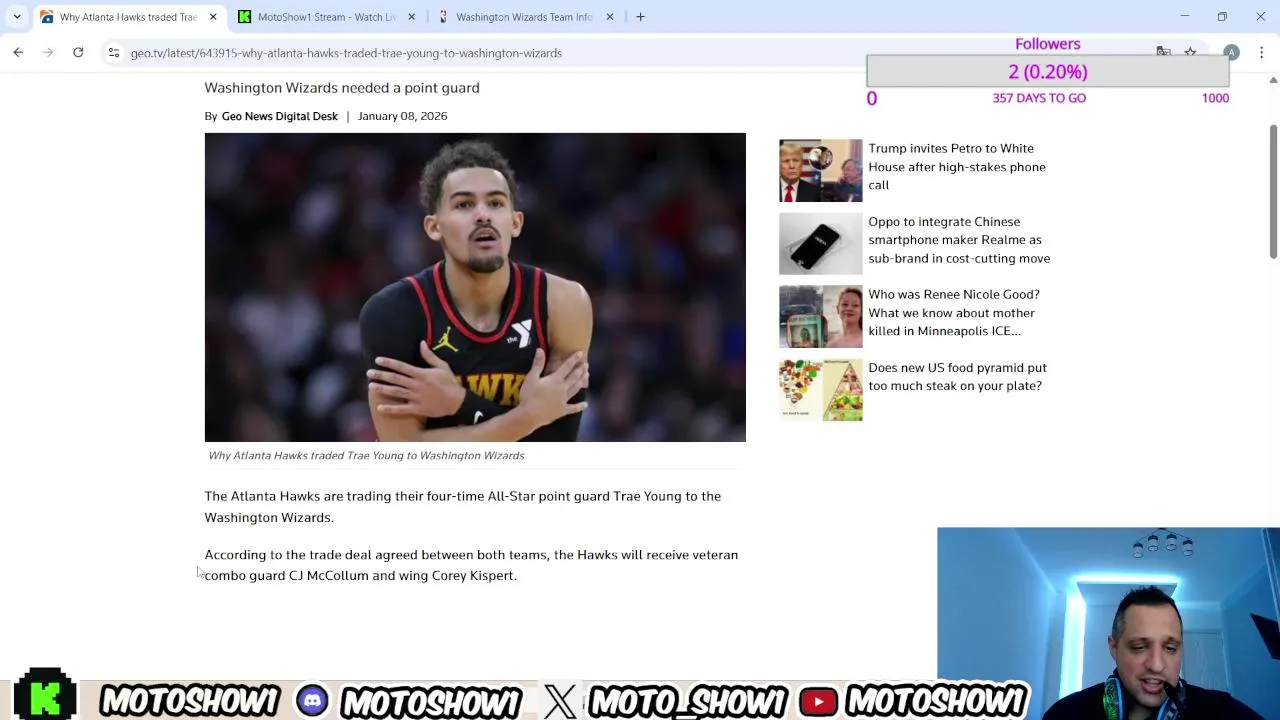Screen dimensions: 1280x720
Task: Go back to the previous page
Action: [18, 53]
